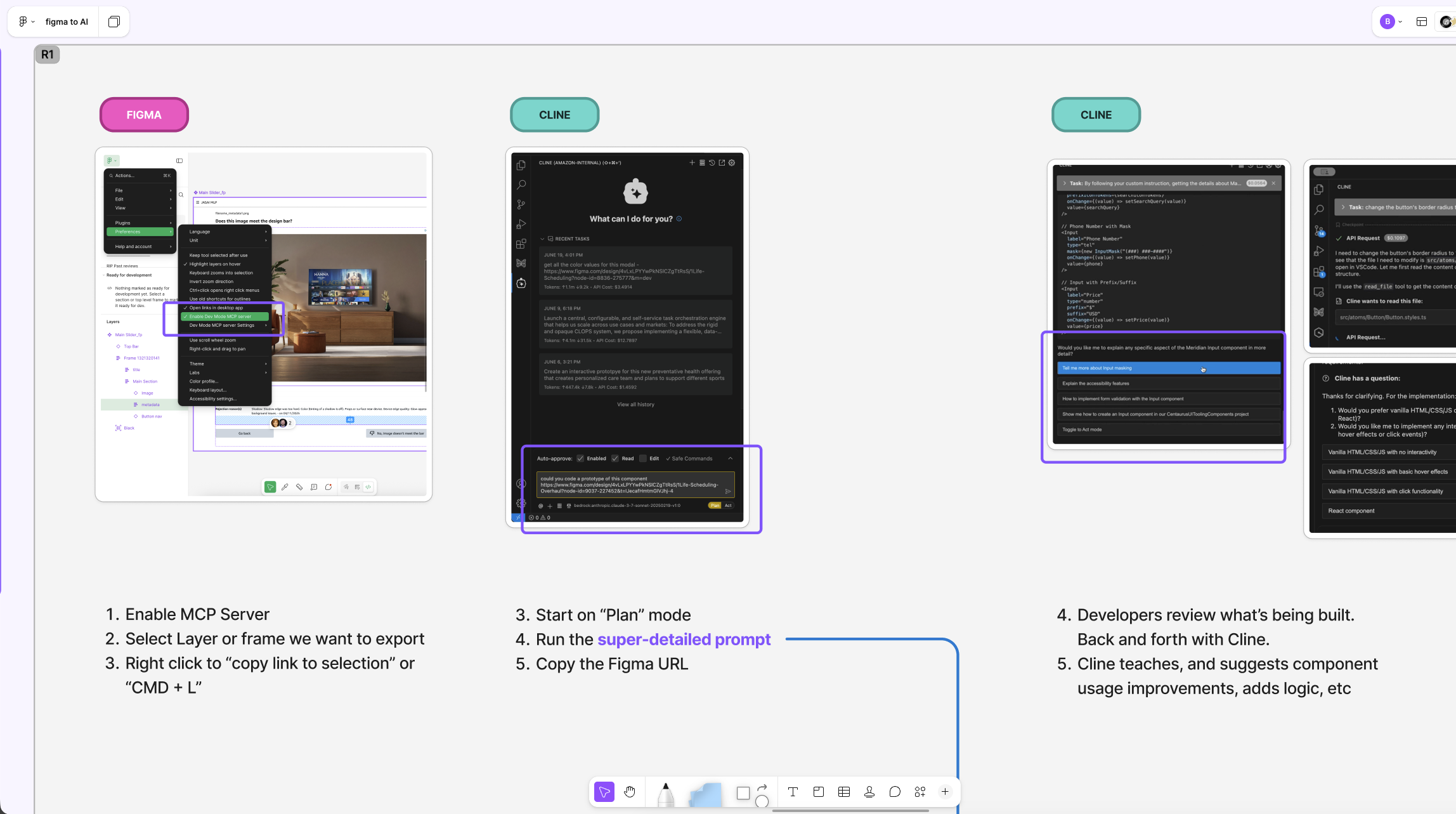Pick the Marker drawing tool
Screen dimensions: 1456x814
click(x=666, y=794)
